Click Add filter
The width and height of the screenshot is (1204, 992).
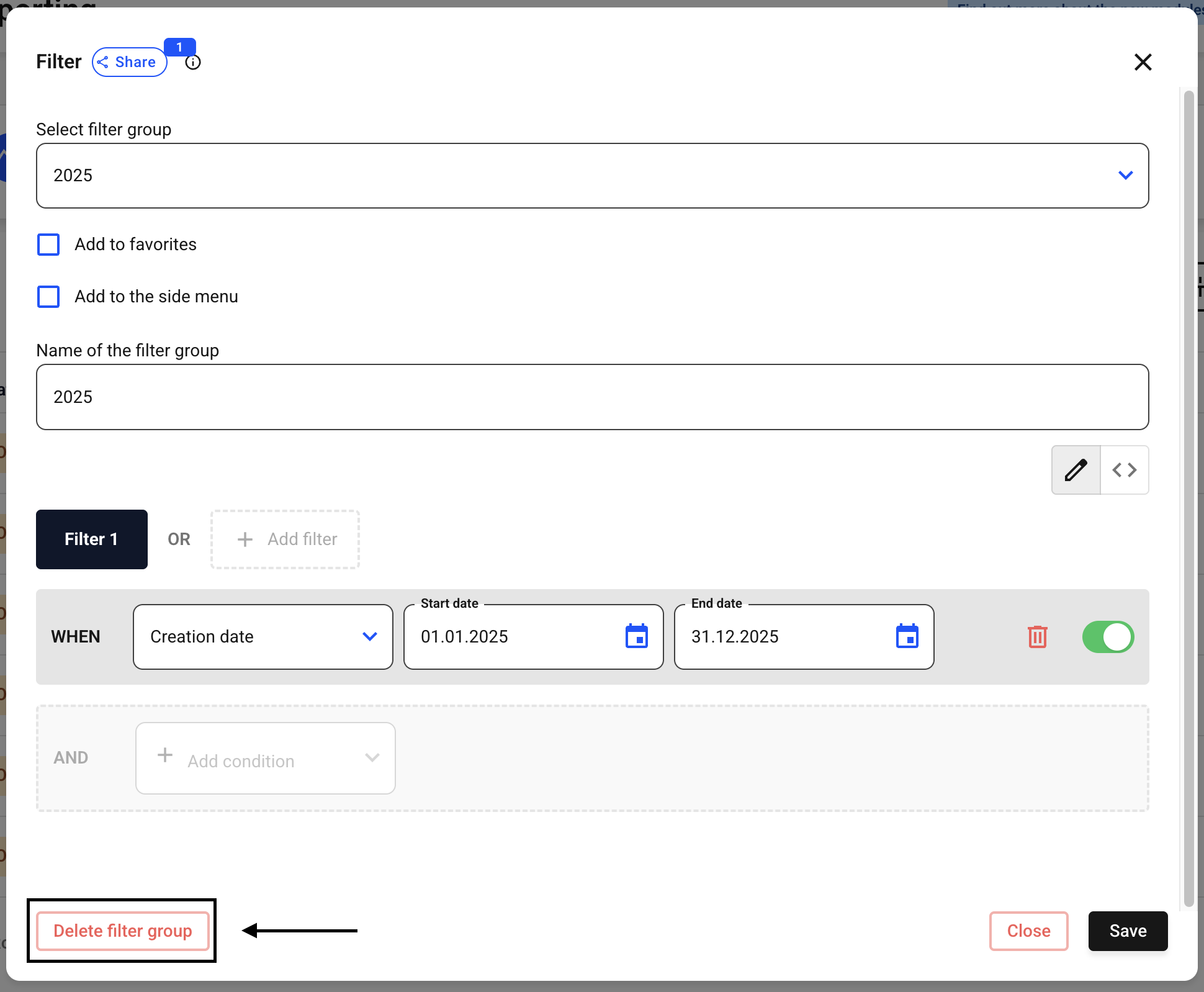pyautogui.click(x=285, y=539)
